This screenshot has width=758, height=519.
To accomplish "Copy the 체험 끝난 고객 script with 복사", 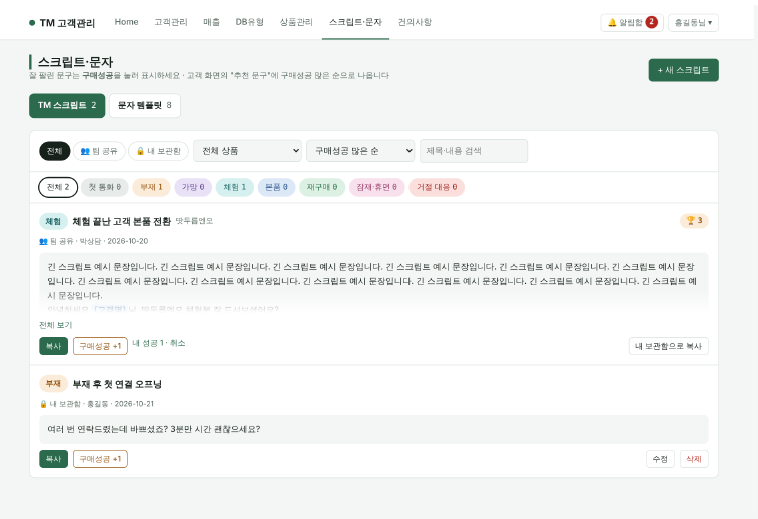I will click(x=53, y=346).
